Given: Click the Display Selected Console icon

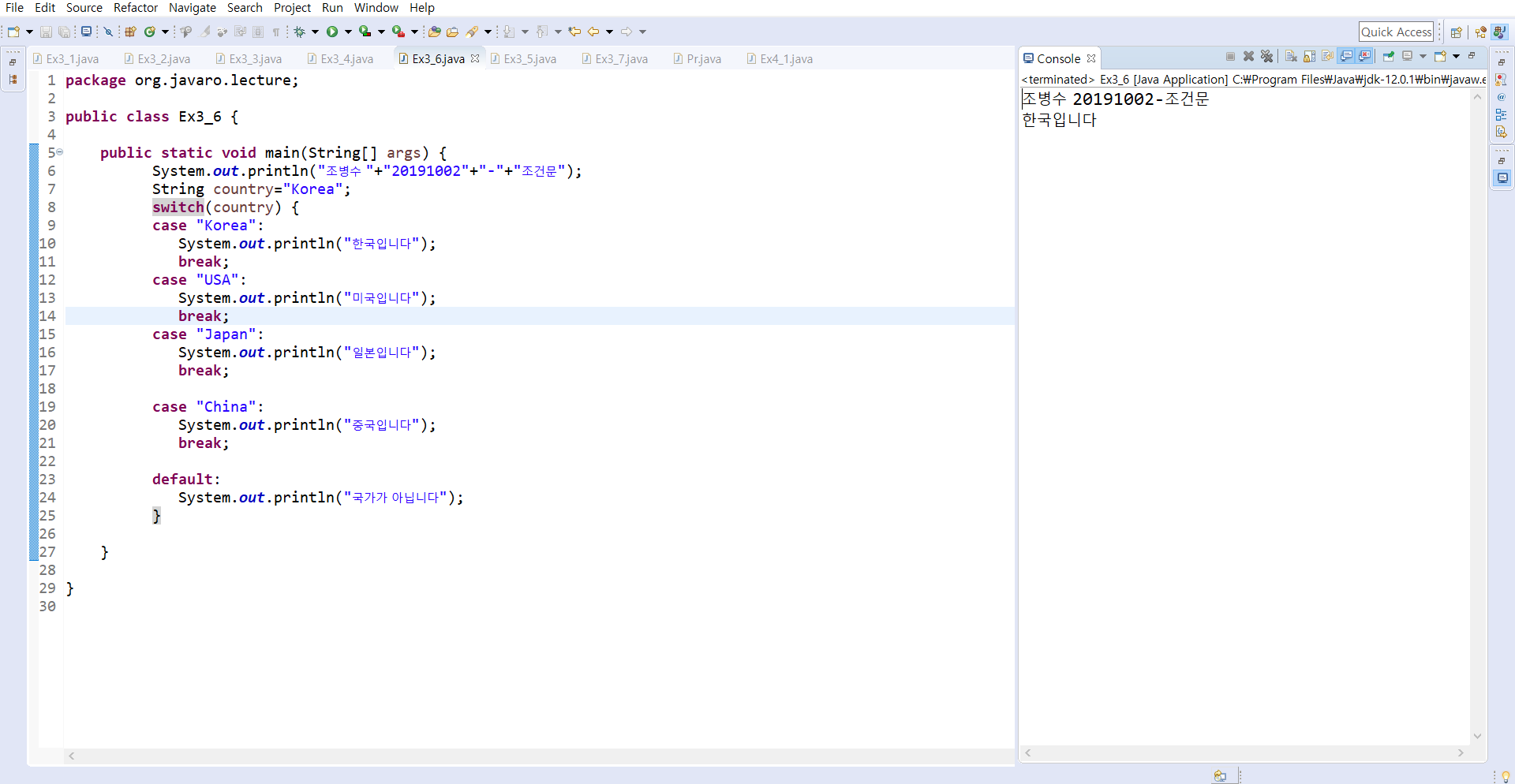Looking at the screenshot, I should tap(1408, 56).
